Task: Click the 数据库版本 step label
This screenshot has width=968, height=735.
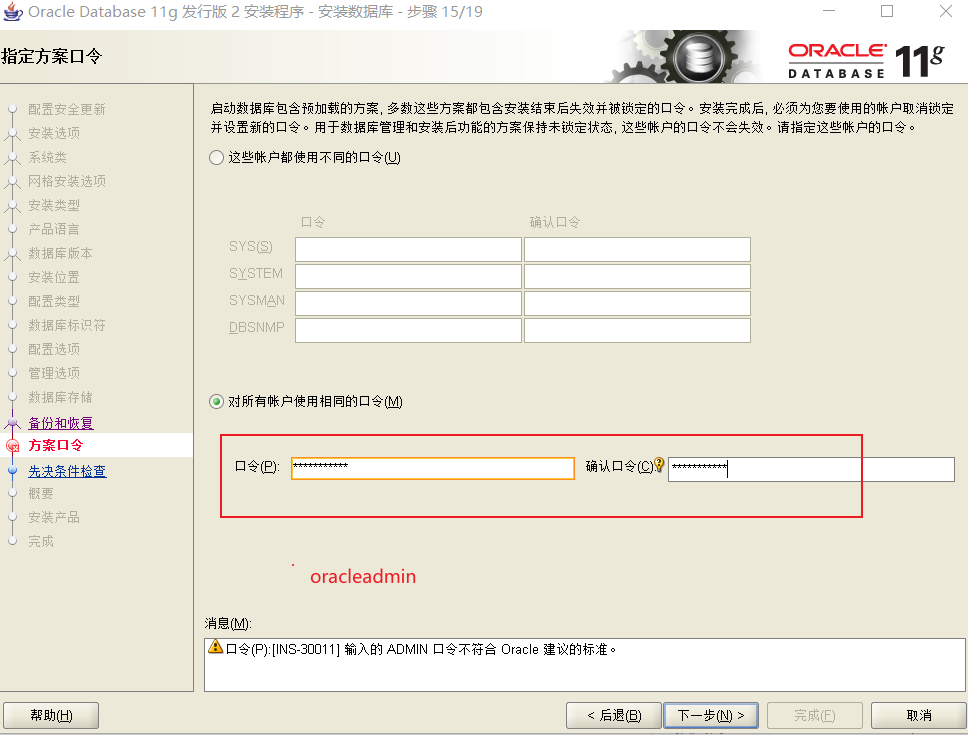Action: [60, 254]
